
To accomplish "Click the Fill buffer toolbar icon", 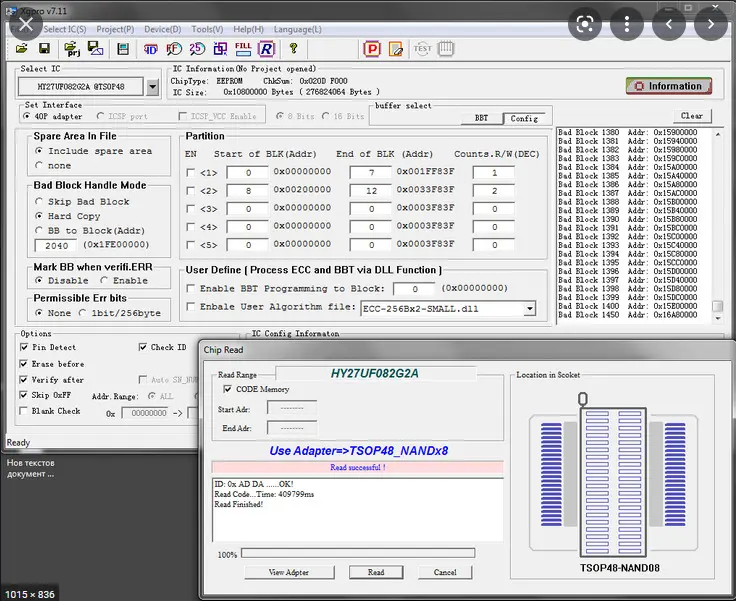I will [242, 48].
